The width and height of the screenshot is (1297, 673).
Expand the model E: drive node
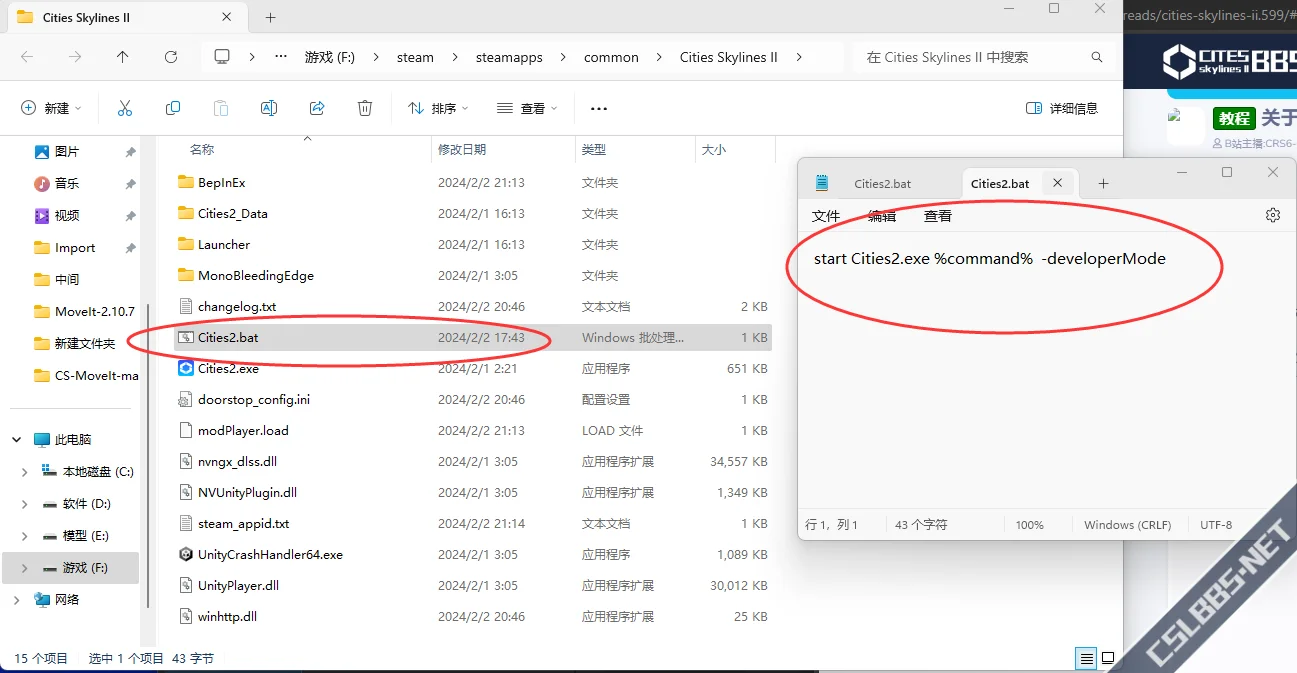point(25,535)
